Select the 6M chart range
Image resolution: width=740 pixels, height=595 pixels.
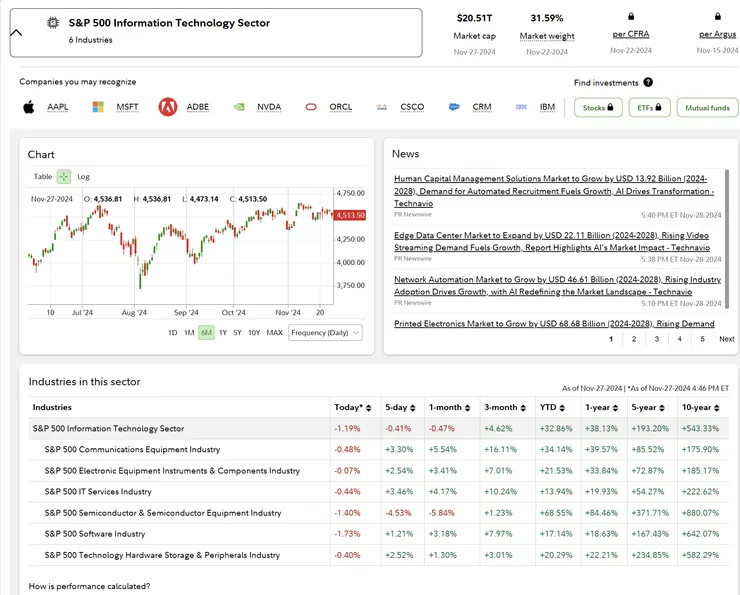pyautogui.click(x=206, y=333)
